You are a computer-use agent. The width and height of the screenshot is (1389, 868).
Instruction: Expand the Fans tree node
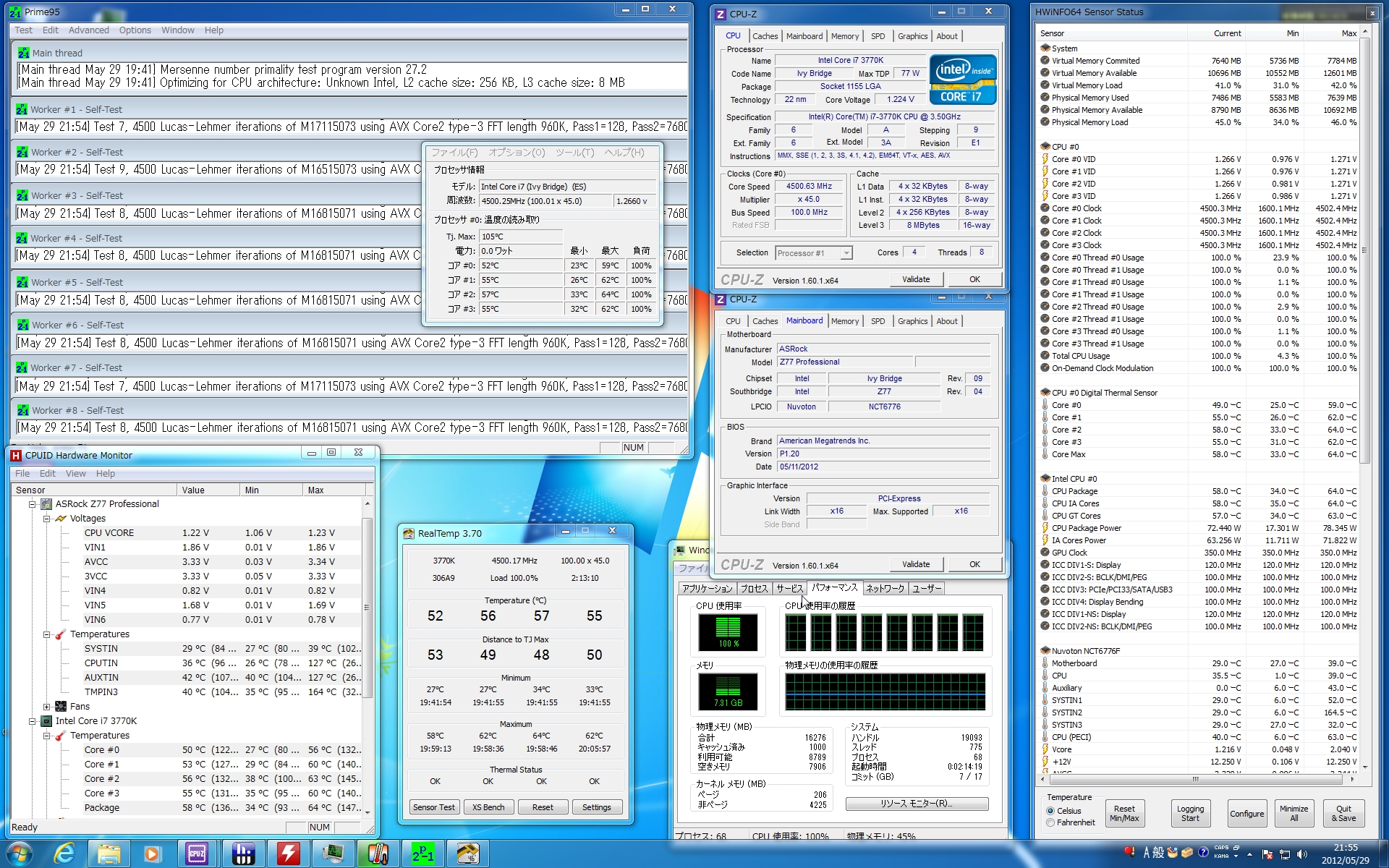pyautogui.click(x=47, y=707)
